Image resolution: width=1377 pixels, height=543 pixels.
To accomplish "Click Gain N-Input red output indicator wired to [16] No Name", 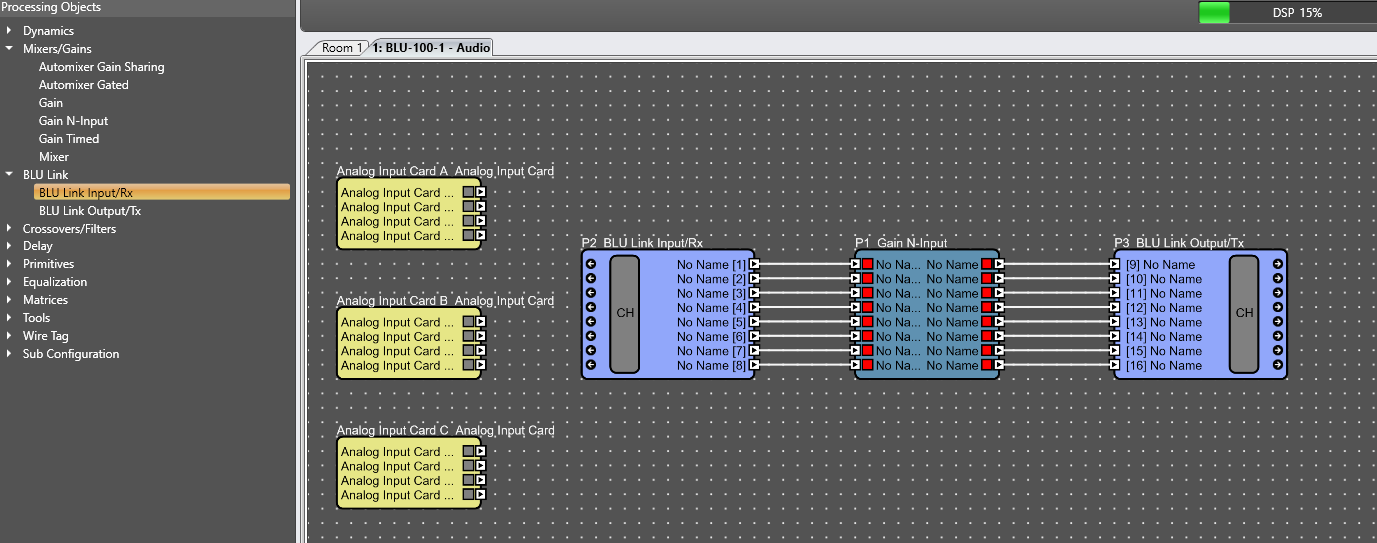I will click(x=987, y=366).
